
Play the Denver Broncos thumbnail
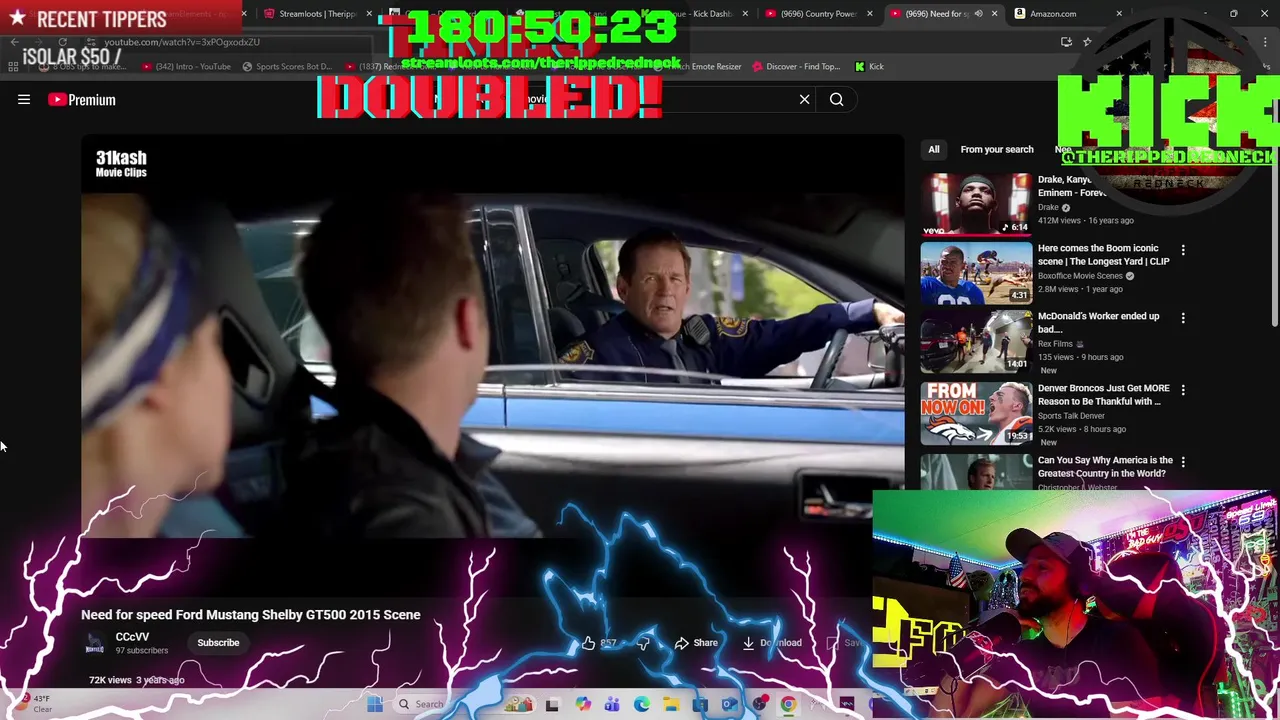pos(976,412)
